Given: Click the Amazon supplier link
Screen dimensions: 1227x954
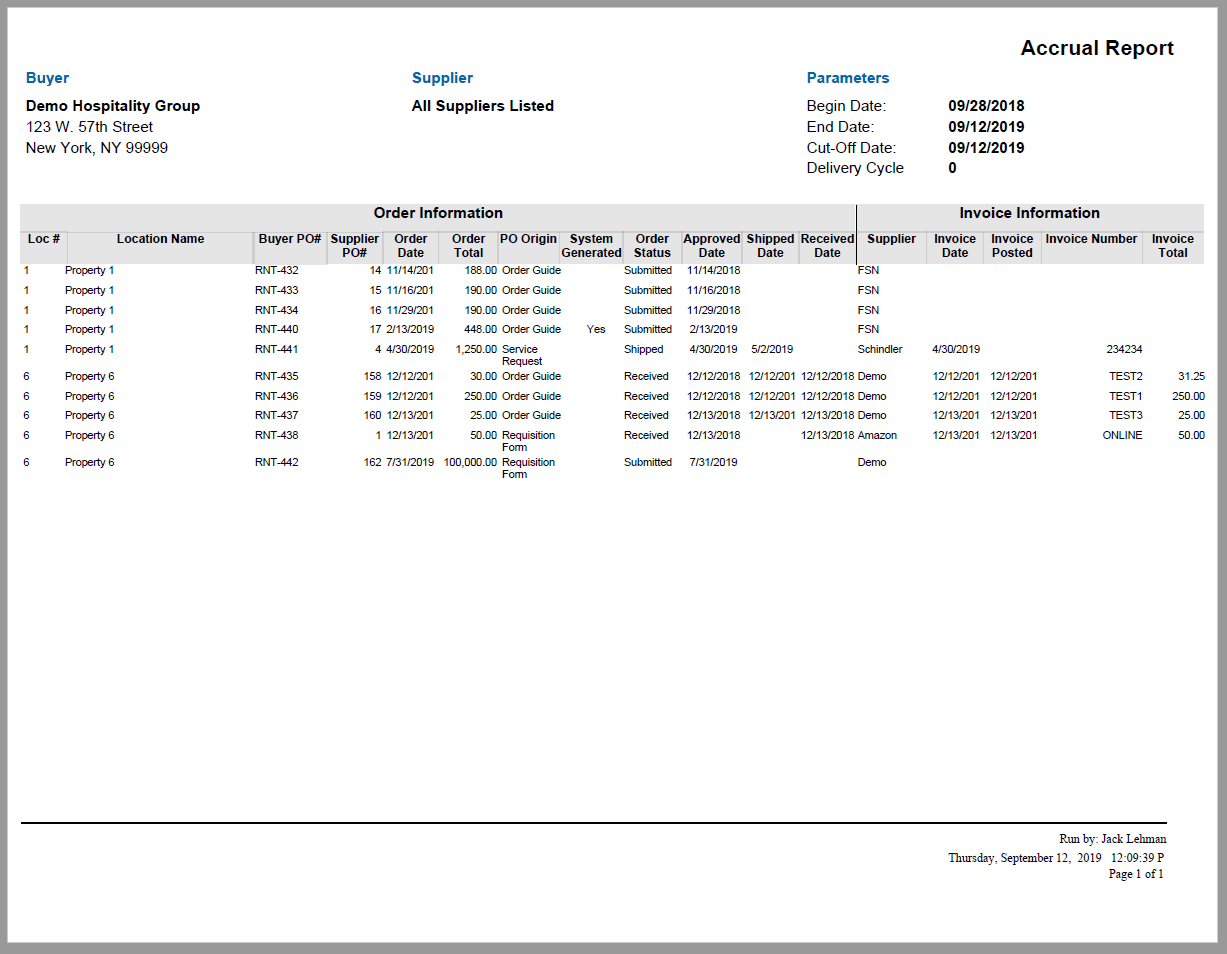Looking at the screenshot, I should point(876,435).
